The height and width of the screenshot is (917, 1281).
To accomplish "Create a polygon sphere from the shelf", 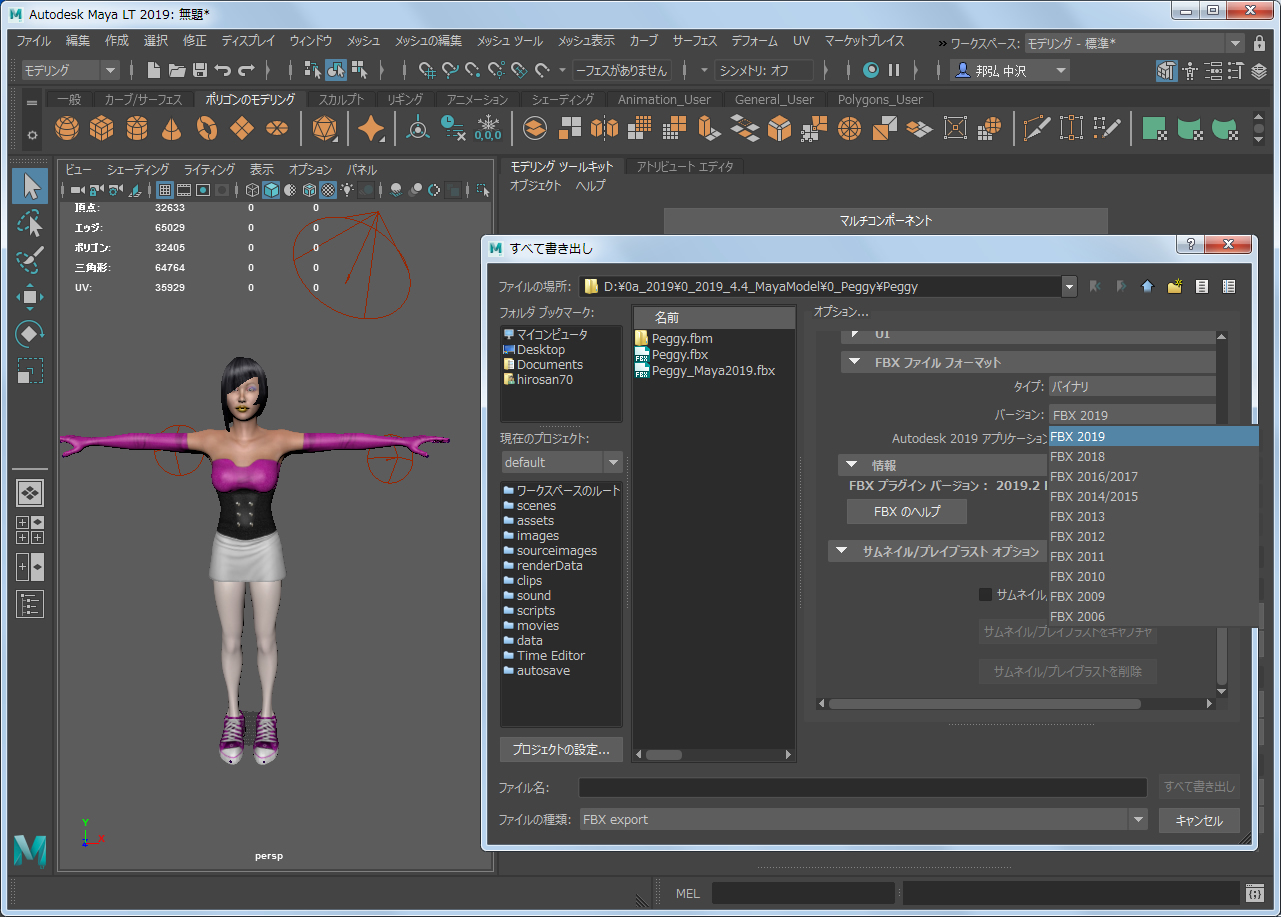I will pyautogui.click(x=66, y=129).
